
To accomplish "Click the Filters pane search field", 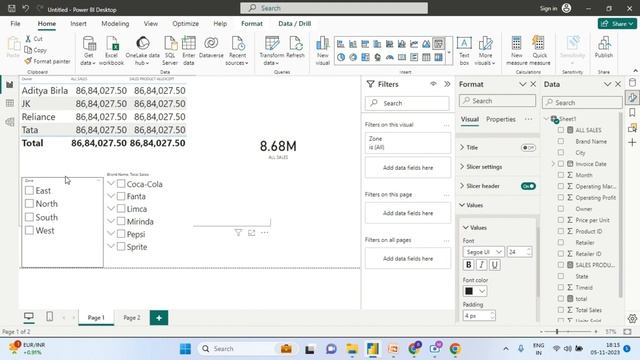I will point(407,103).
